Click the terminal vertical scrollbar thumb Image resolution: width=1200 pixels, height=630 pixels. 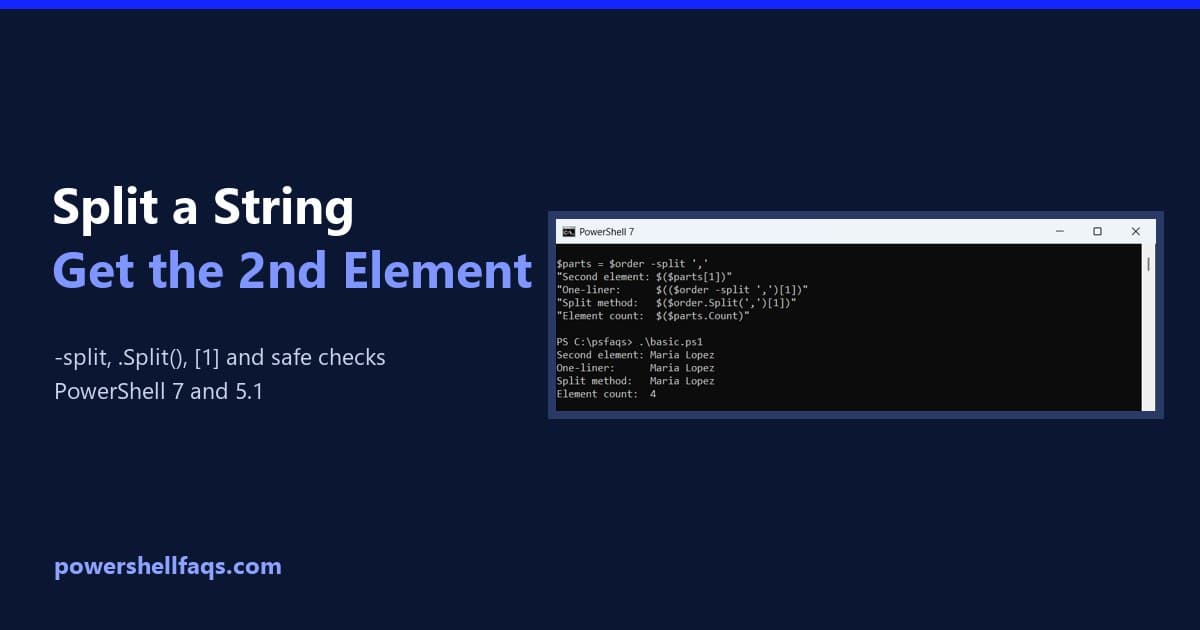tap(1149, 264)
